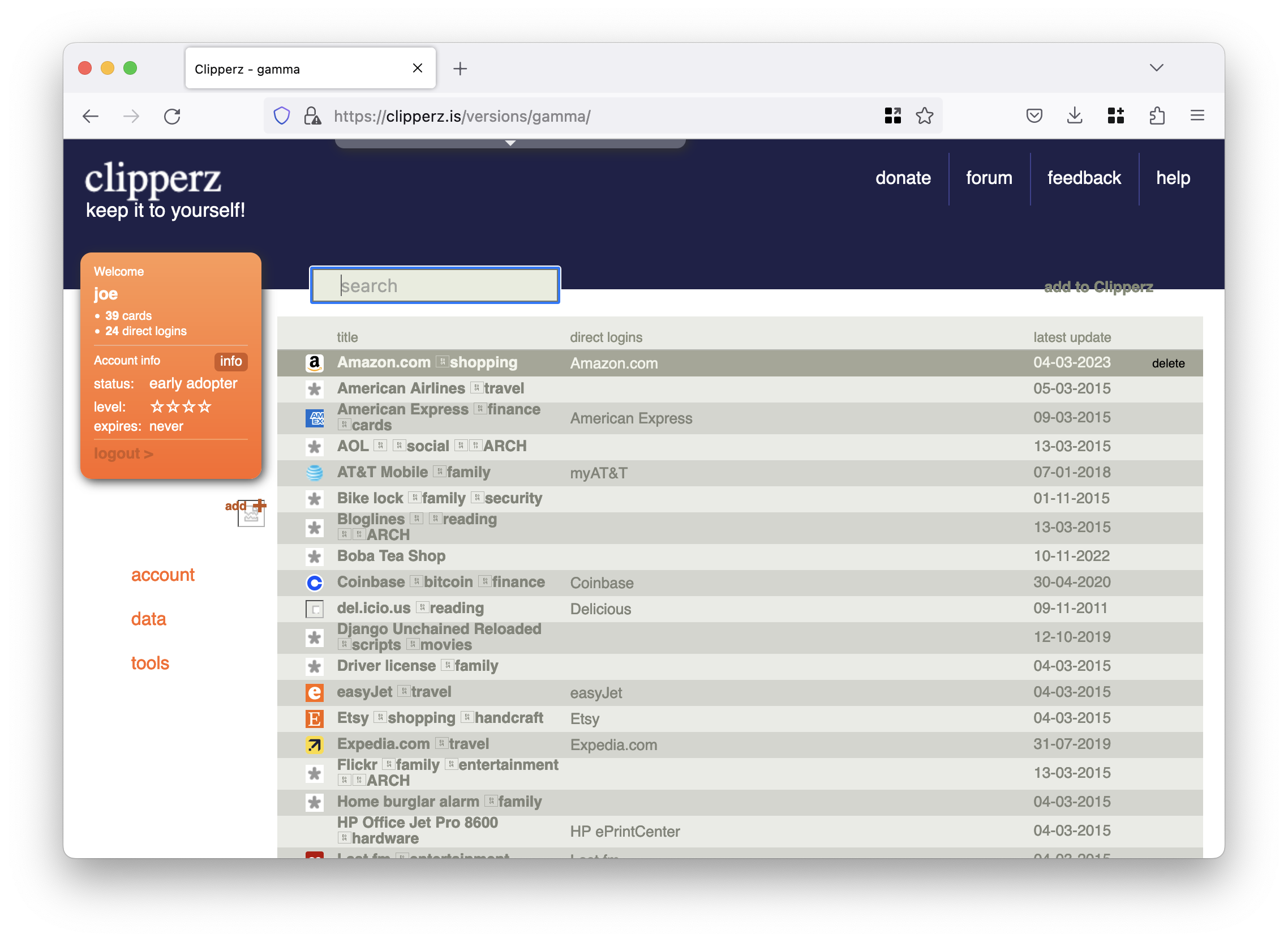This screenshot has height=942, width=1288.
Task: Click the add to Clipperz link
Action: 1098,287
